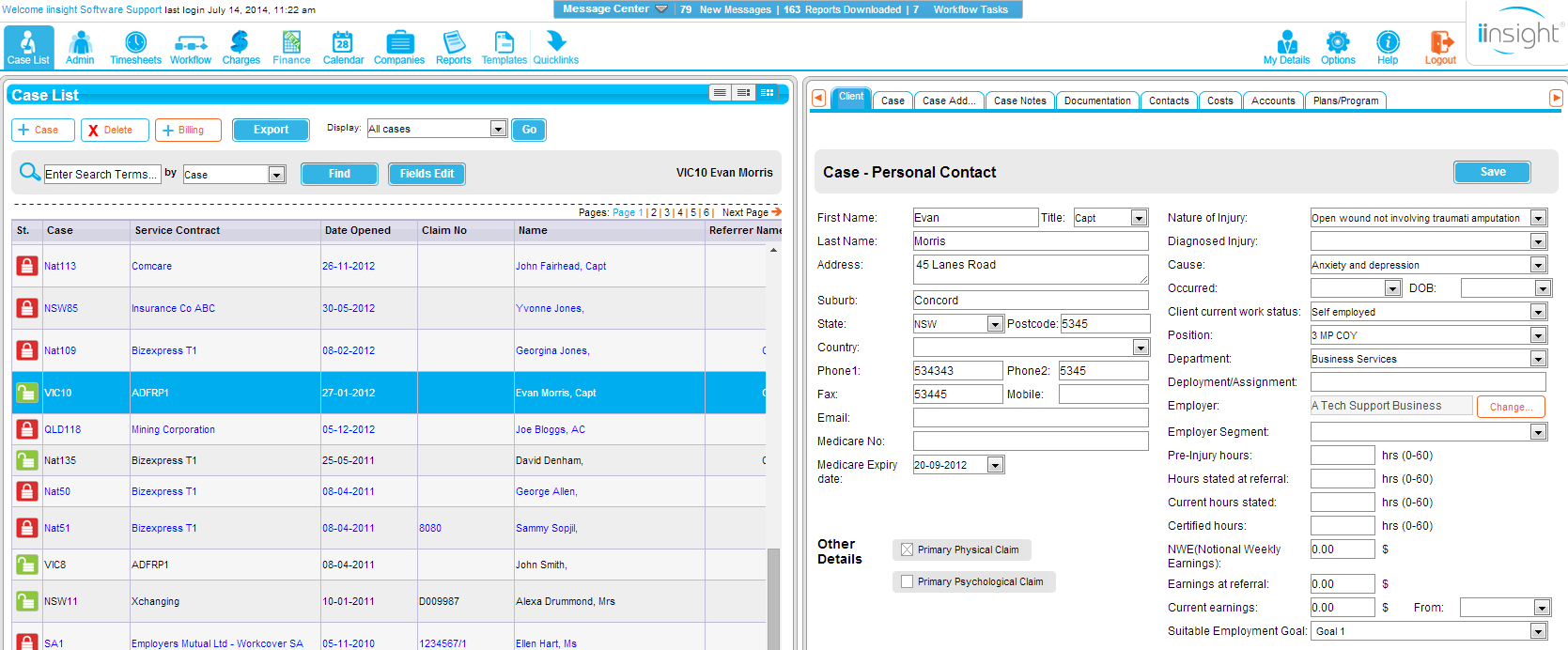
Task: Open the Documentation tab
Action: pos(1096,101)
